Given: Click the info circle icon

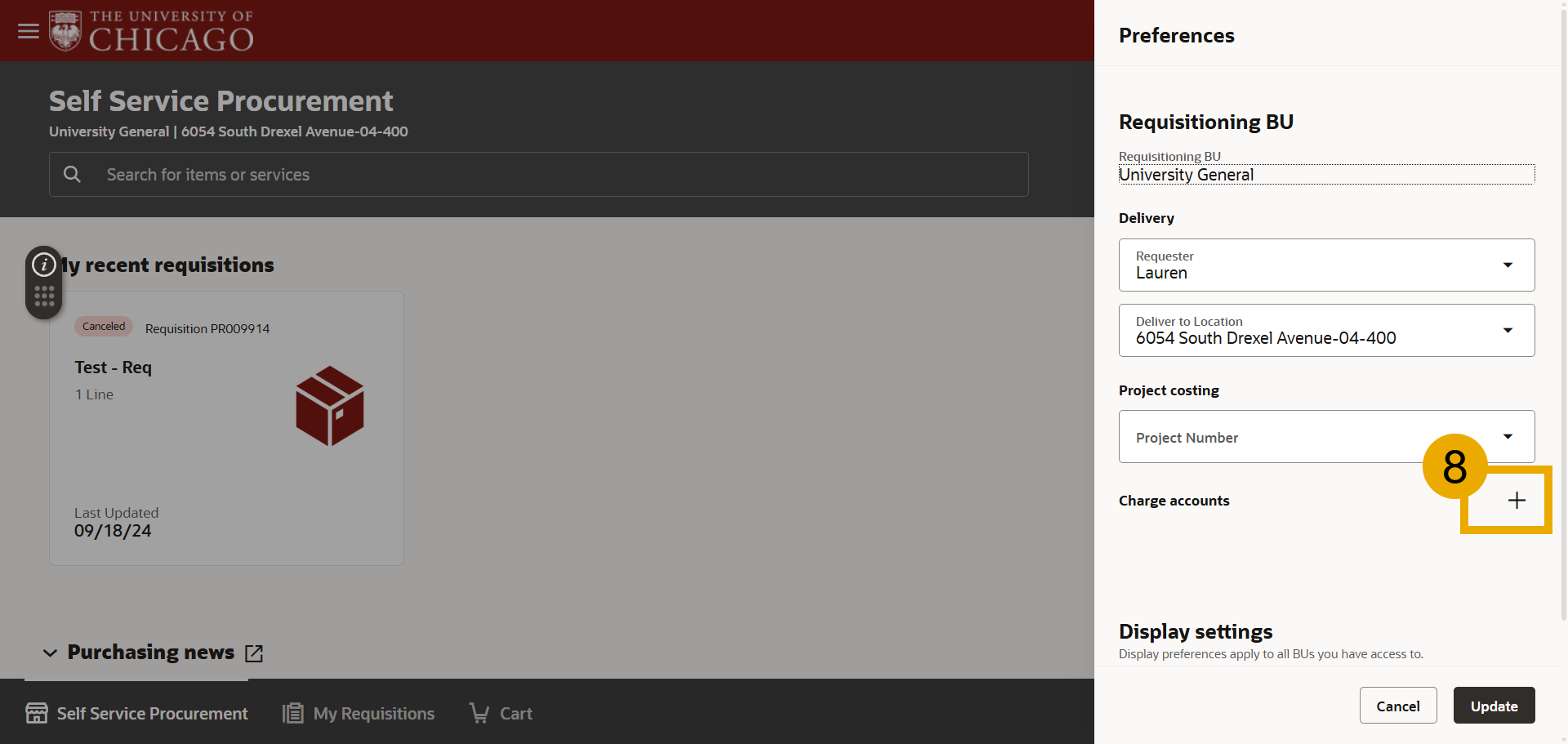Looking at the screenshot, I should pyautogui.click(x=44, y=265).
